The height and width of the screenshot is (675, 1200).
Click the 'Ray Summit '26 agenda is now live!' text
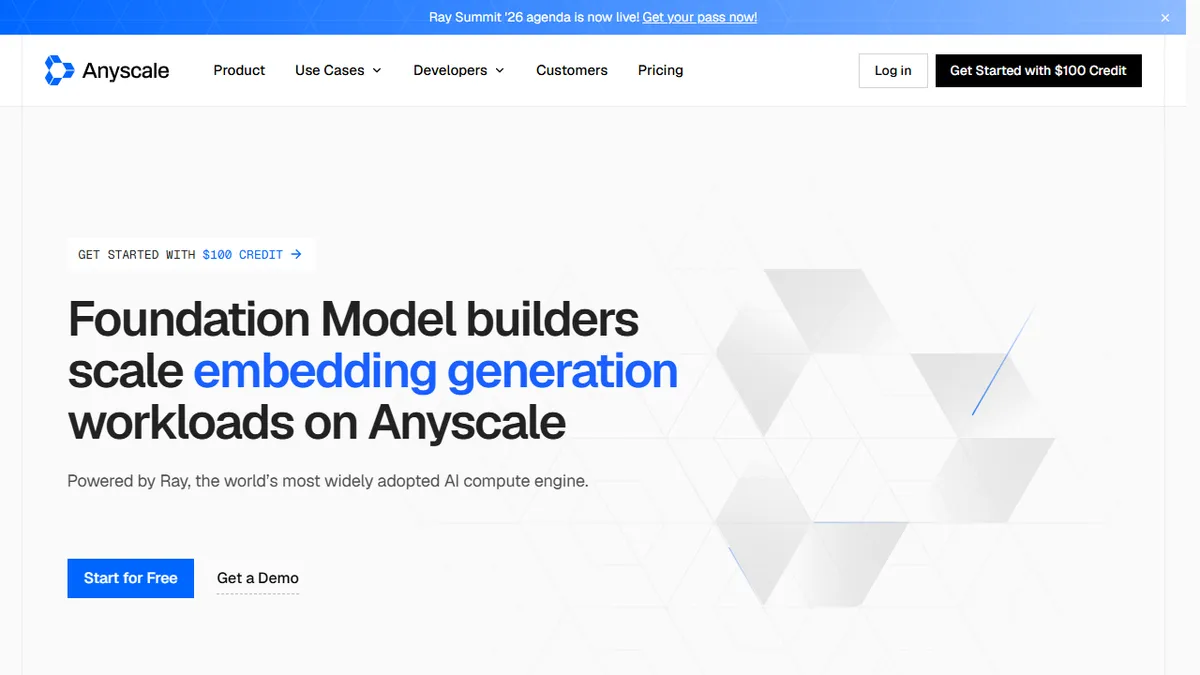pyautogui.click(x=534, y=17)
